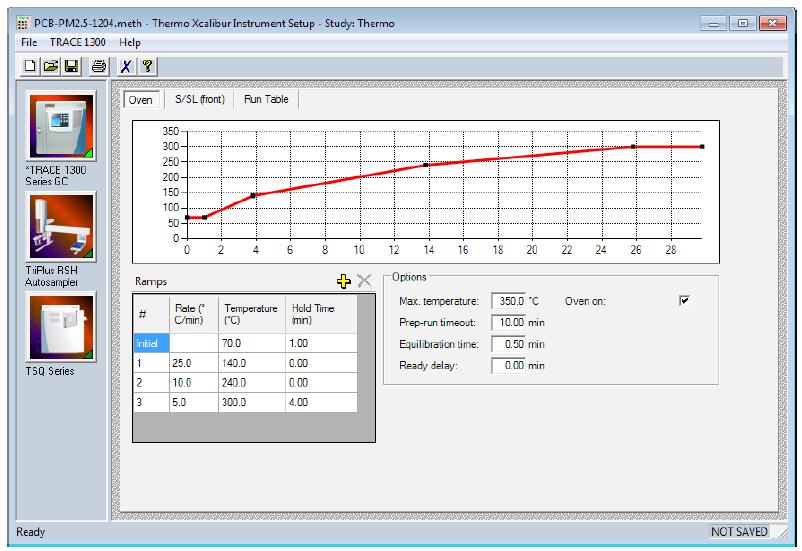Add a new ramp with the plus icon
Image resolution: width=802 pixels, height=551 pixels.
pos(344,282)
